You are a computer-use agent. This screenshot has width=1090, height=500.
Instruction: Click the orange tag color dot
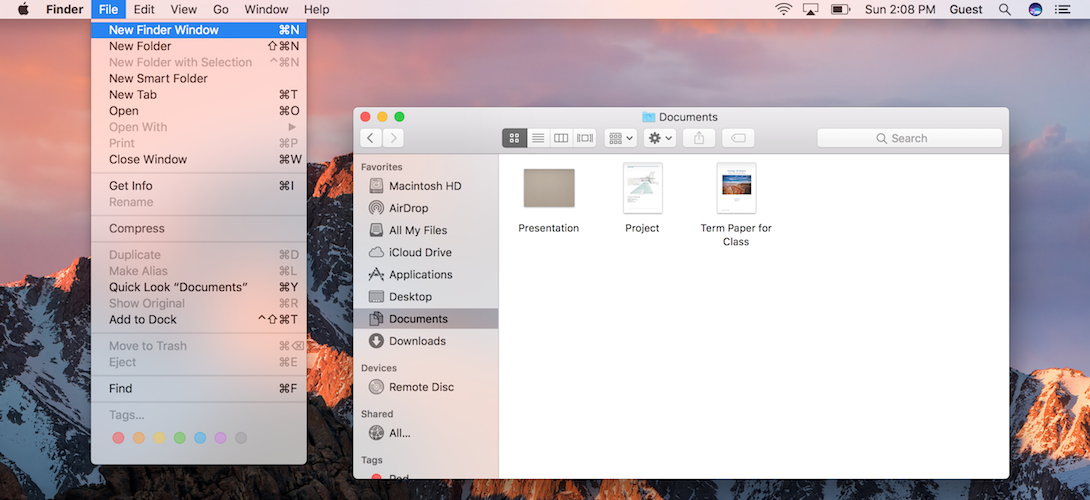[139, 437]
